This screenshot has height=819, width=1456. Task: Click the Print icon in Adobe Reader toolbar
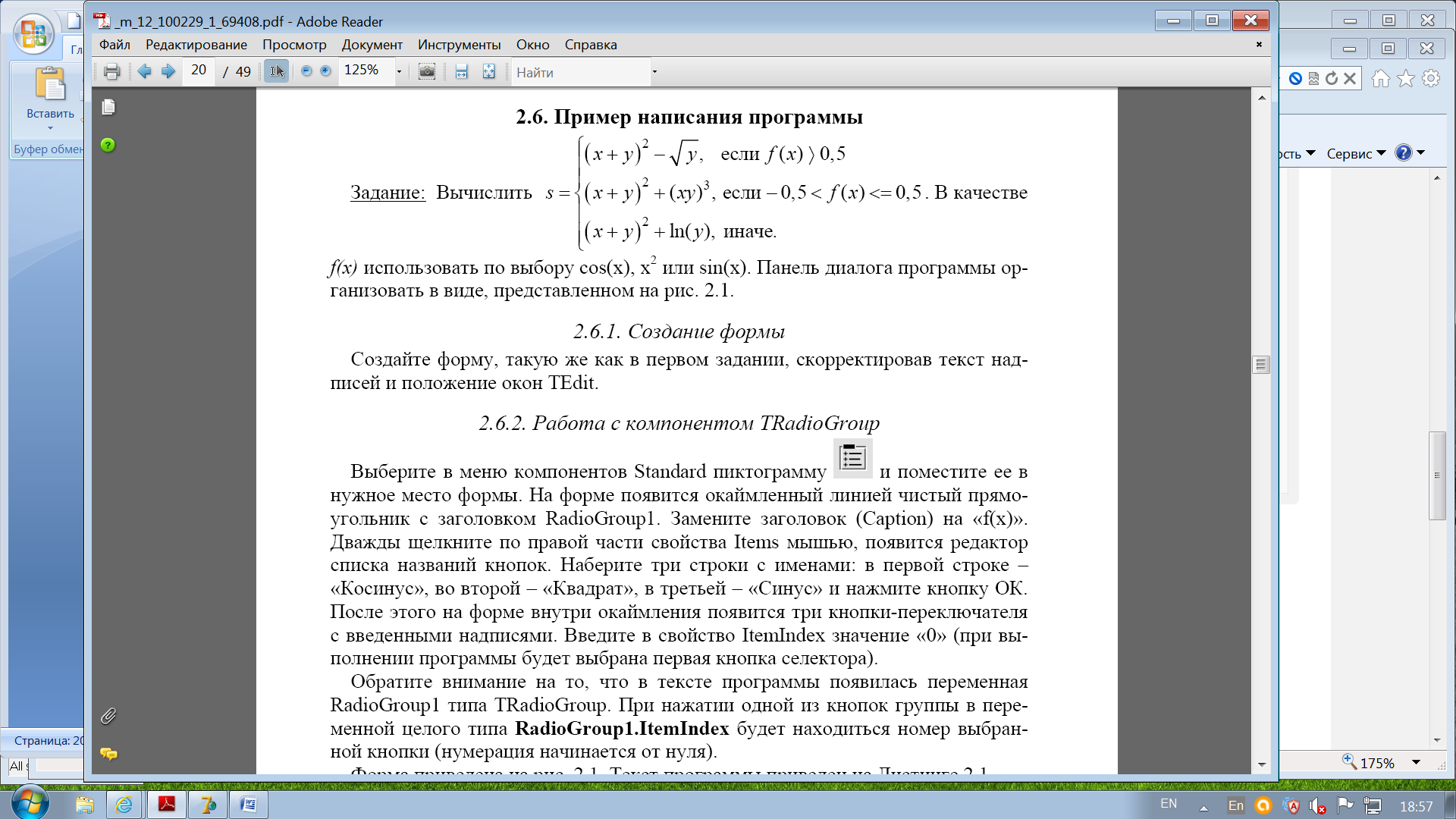point(111,72)
